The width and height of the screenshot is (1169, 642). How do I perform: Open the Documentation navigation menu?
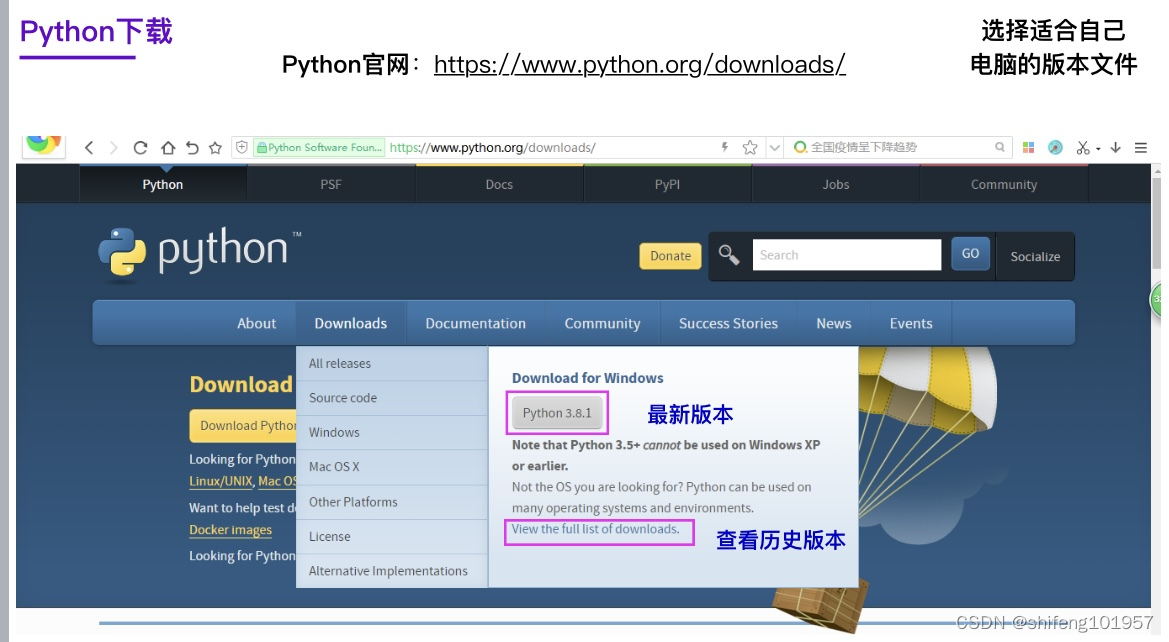476,323
